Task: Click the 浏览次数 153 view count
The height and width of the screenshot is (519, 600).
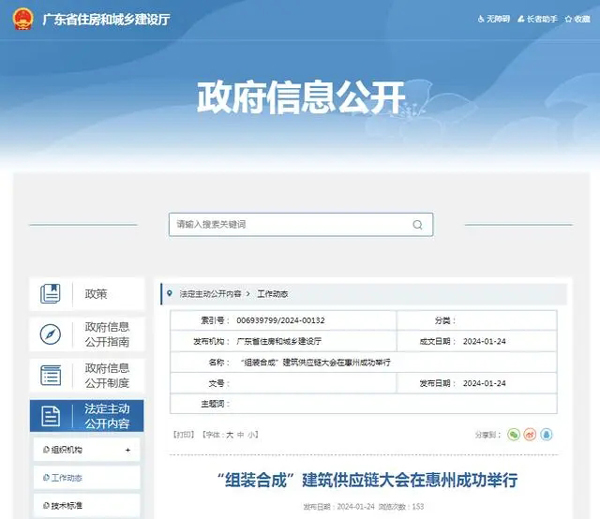Action: click(401, 507)
